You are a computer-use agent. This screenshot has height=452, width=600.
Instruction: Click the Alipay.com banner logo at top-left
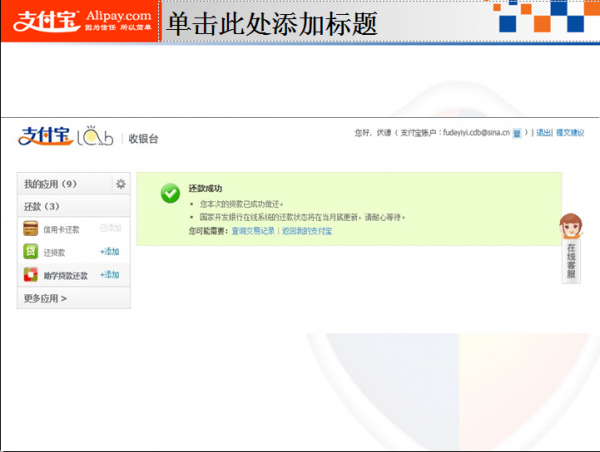click(78, 23)
